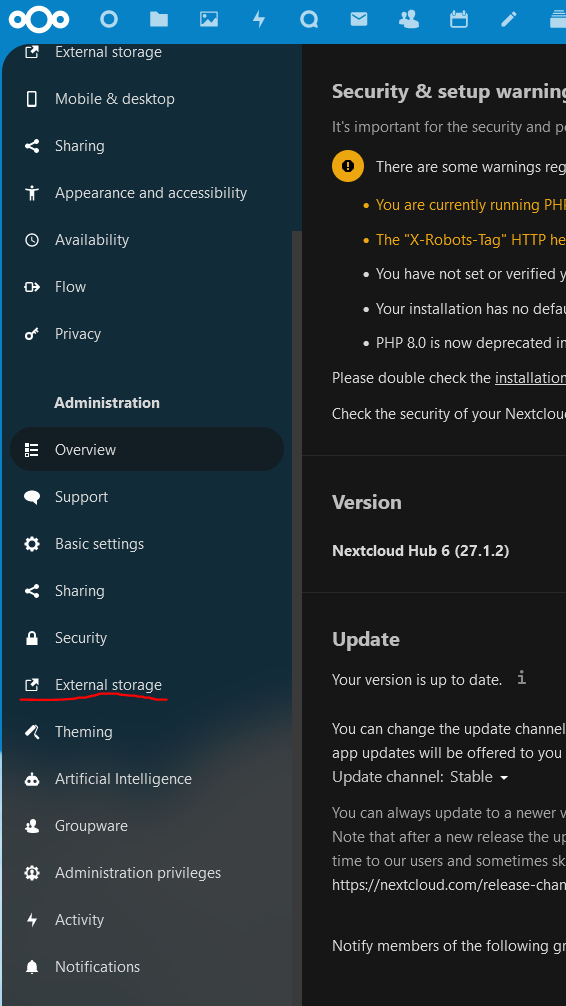Click the orange X-Robots-Tag HTTP warning
Image resolution: width=566 pixels, height=1006 pixels.
[470, 239]
